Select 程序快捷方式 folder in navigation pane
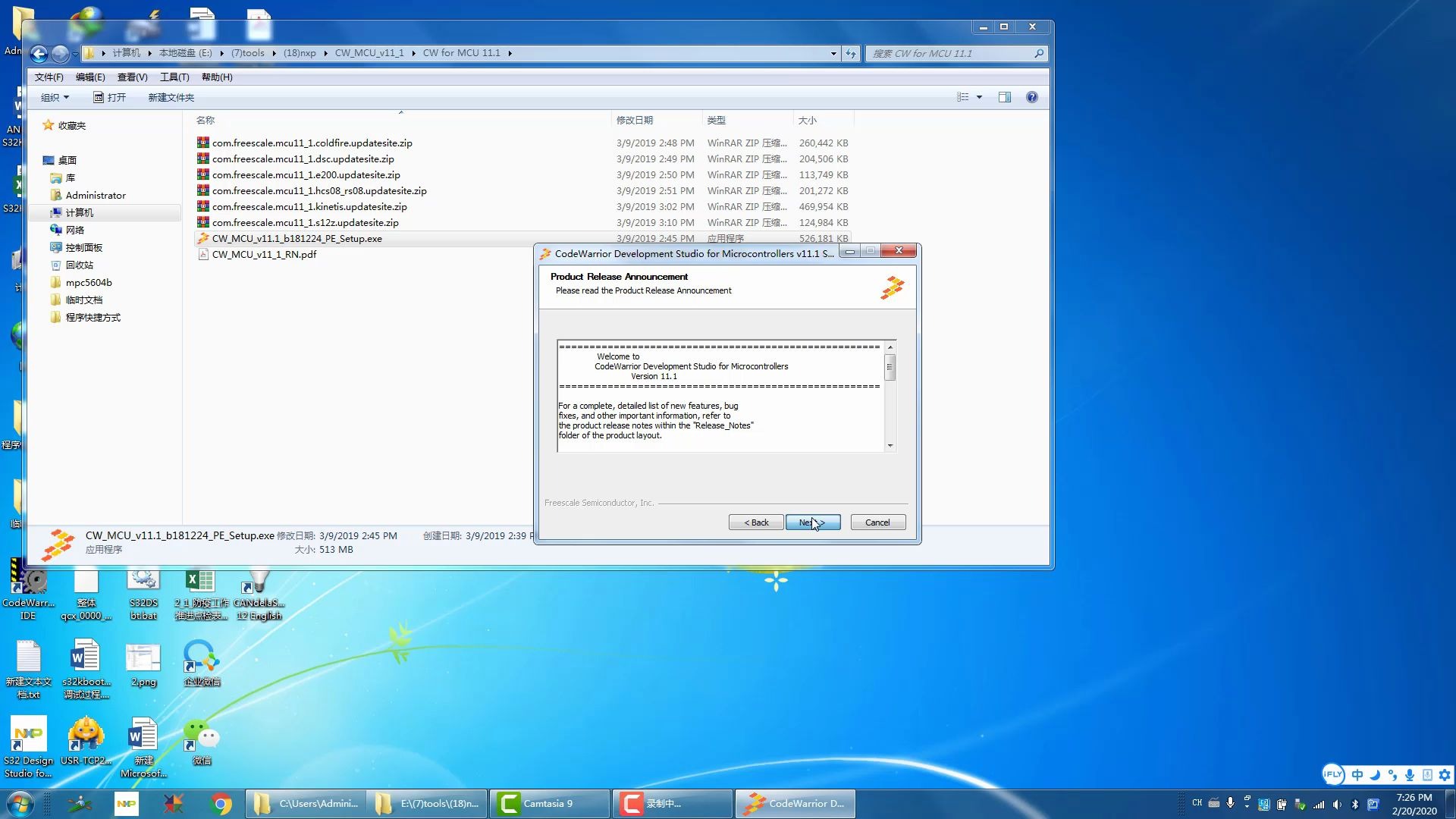The image size is (1456, 819). click(93, 317)
